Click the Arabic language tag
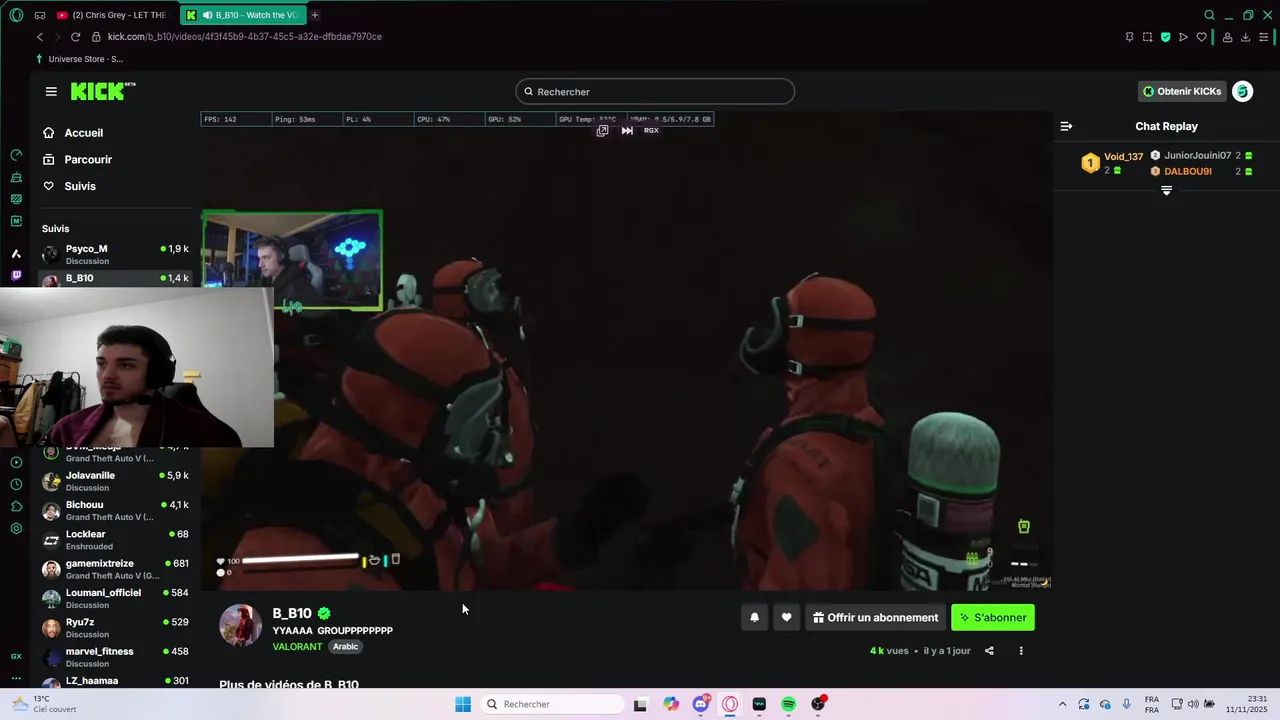This screenshot has height=720, width=1280. [345, 647]
